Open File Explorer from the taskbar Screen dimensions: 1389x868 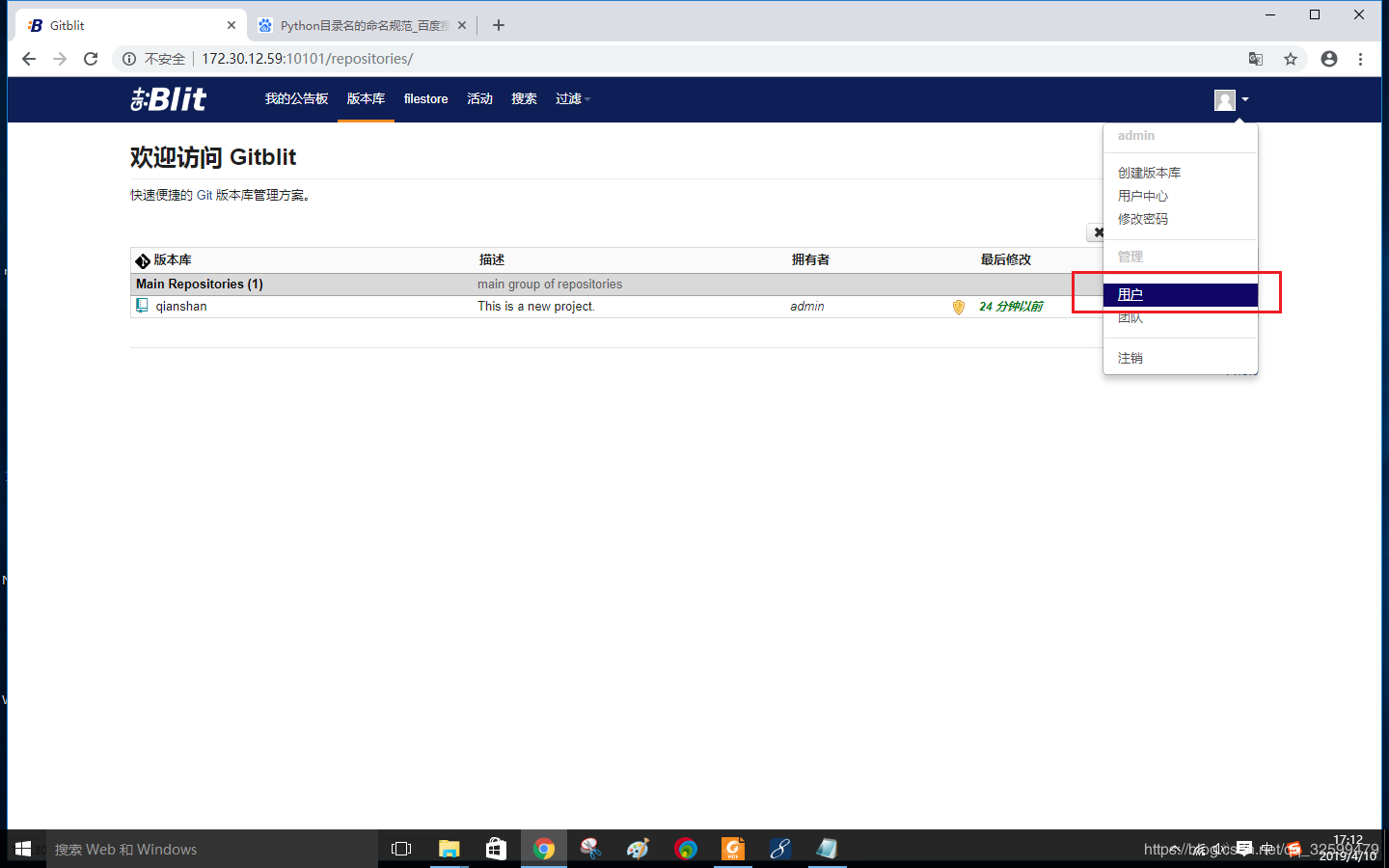click(449, 849)
